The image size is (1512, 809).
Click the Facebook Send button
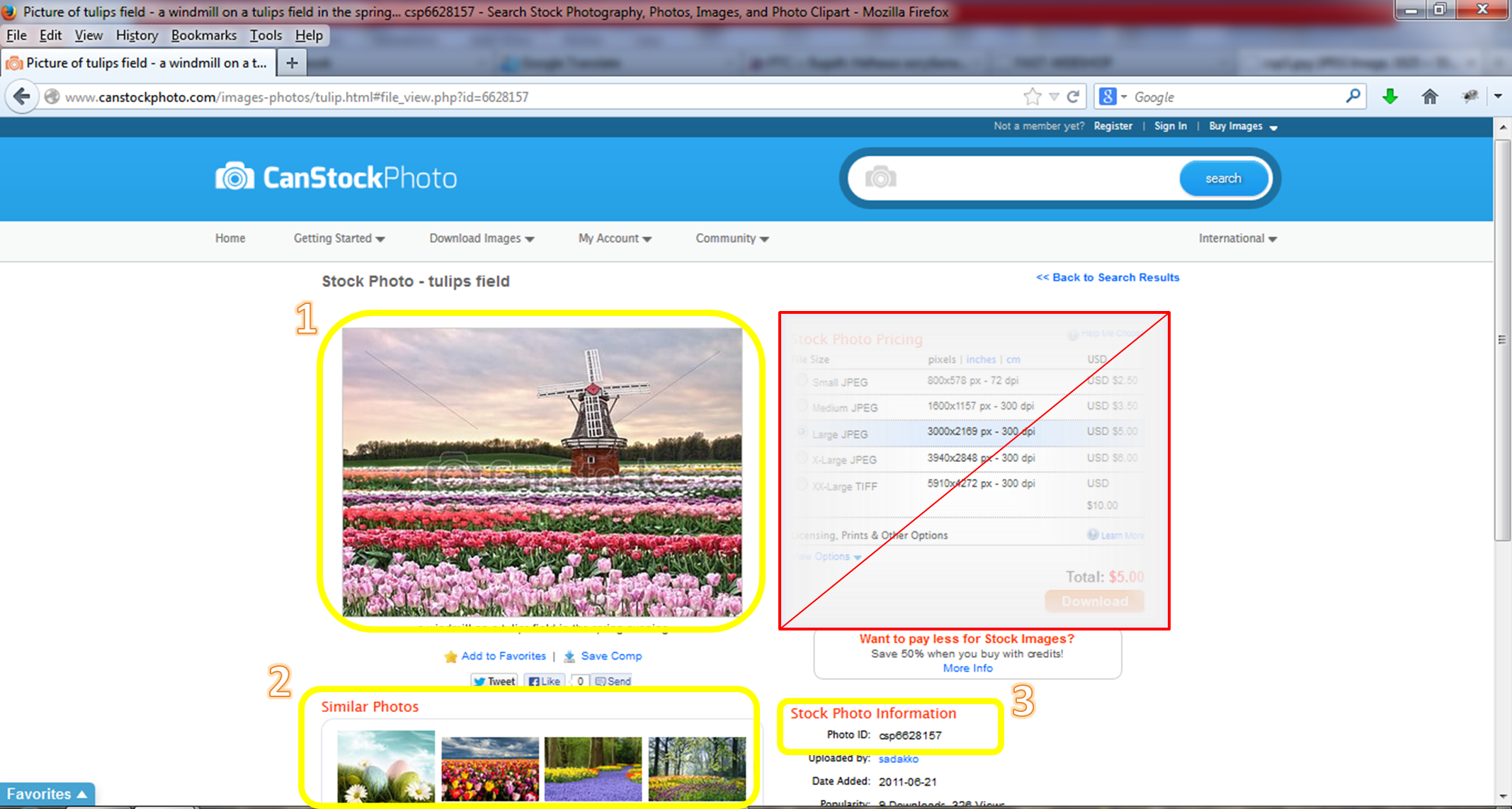(x=613, y=681)
